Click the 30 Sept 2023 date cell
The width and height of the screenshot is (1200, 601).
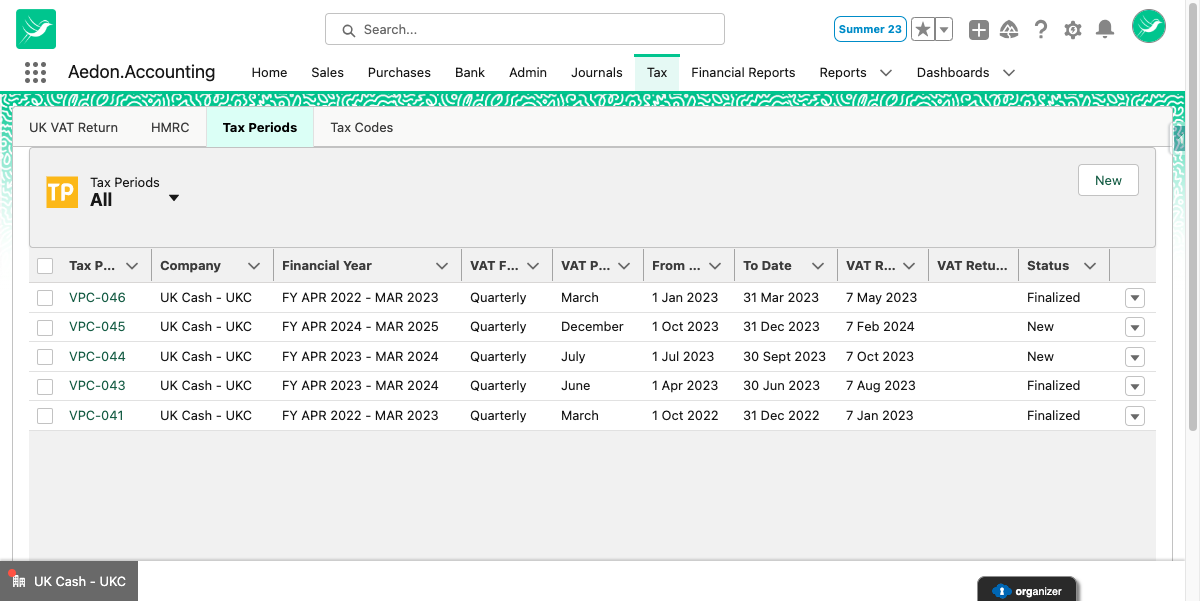click(785, 357)
